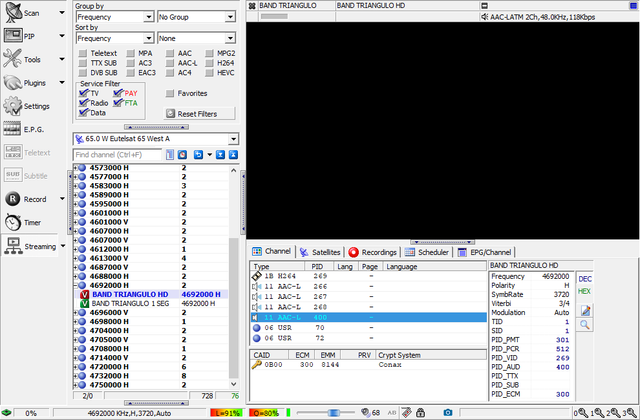Switch to the Channel tab
Viewport: 640px width, 420px height.
click(x=271, y=251)
